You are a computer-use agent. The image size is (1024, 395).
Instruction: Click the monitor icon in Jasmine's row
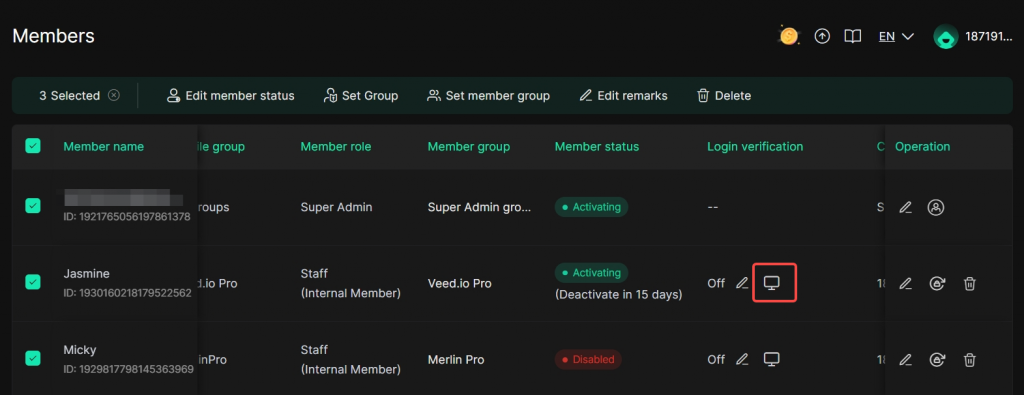click(772, 283)
